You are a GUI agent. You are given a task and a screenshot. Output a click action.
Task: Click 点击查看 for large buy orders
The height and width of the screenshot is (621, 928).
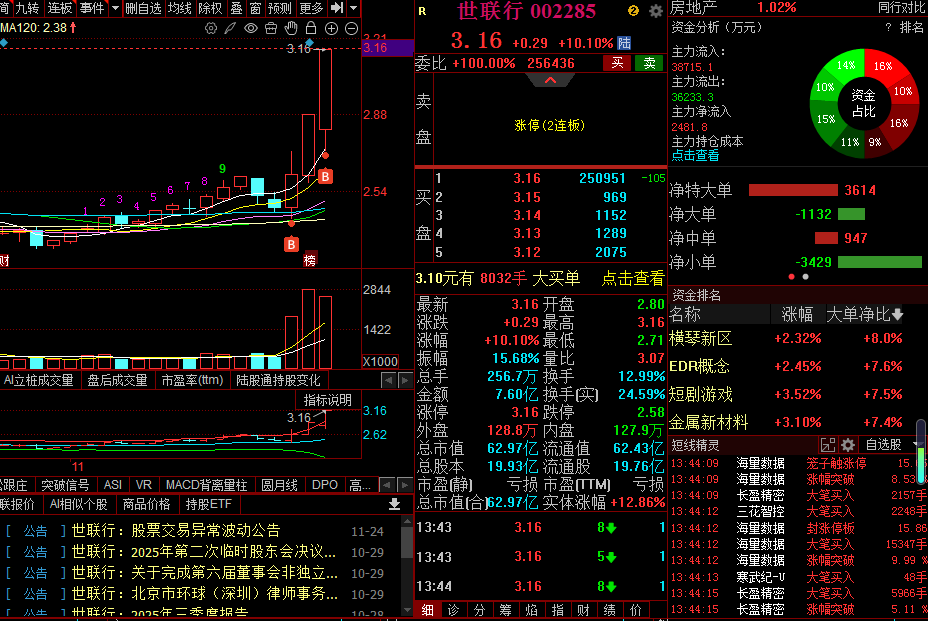tap(633, 279)
